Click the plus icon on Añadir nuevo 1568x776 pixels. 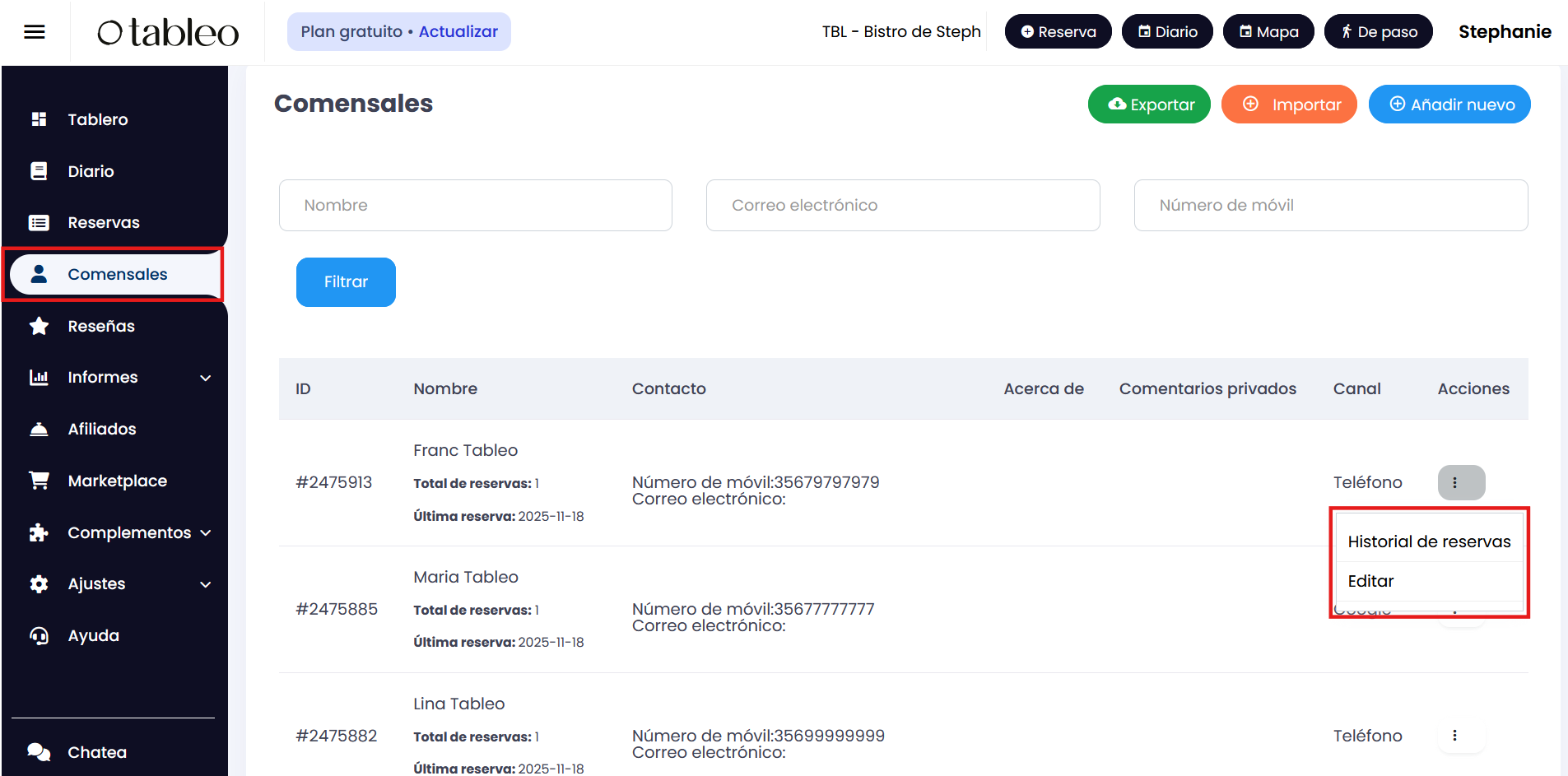click(x=1398, y=105)
